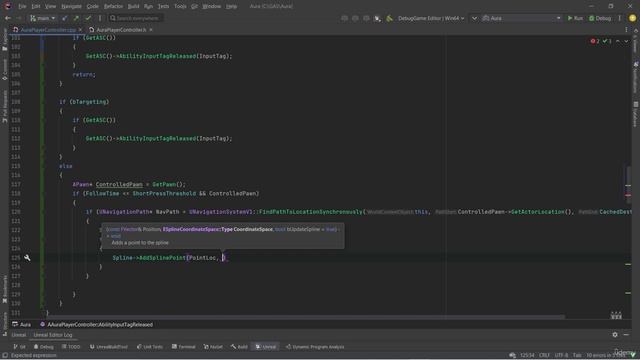Screen dimensions: 640x360
Task: Close the AuraPlayerController.h tab
Action: [151, 30]
